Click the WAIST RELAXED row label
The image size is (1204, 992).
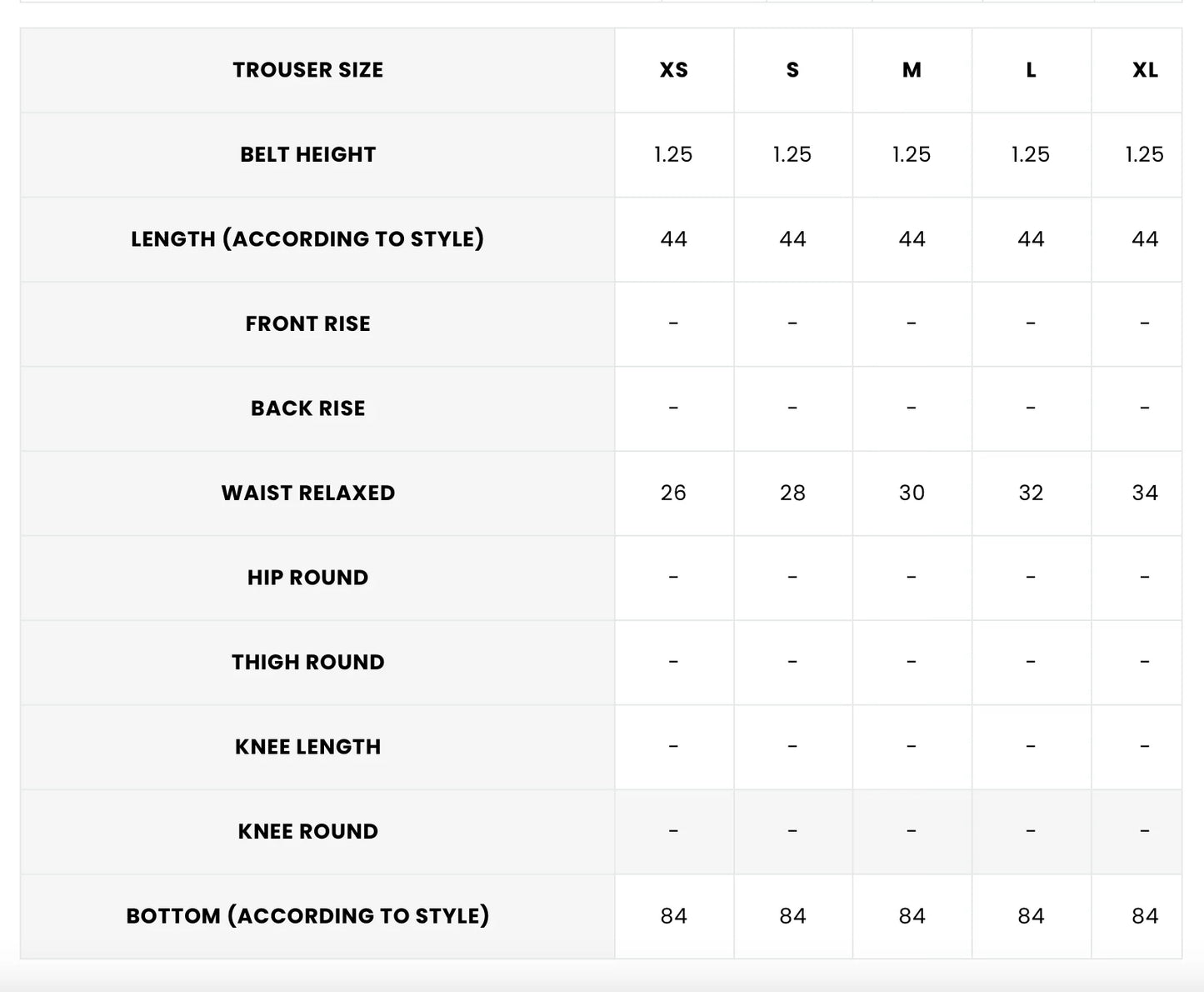307,493
